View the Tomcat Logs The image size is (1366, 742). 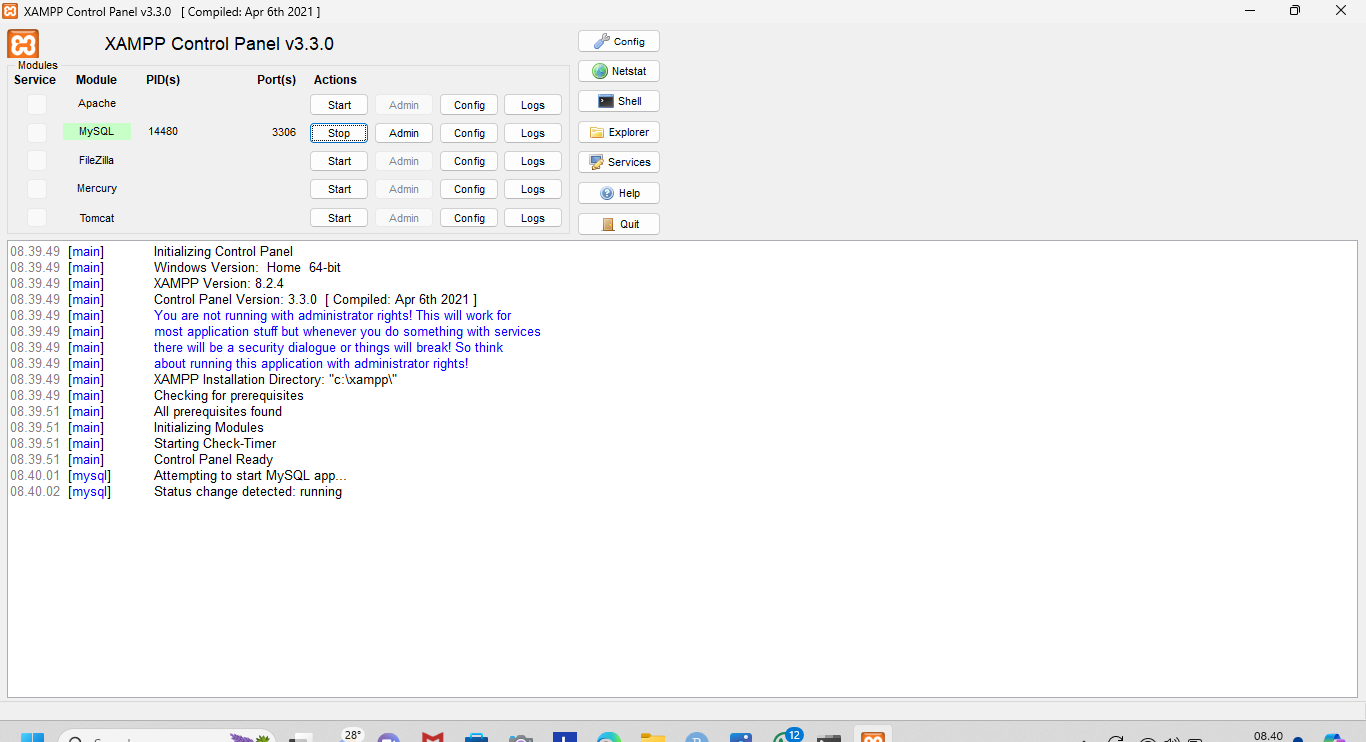coord(533,218)
